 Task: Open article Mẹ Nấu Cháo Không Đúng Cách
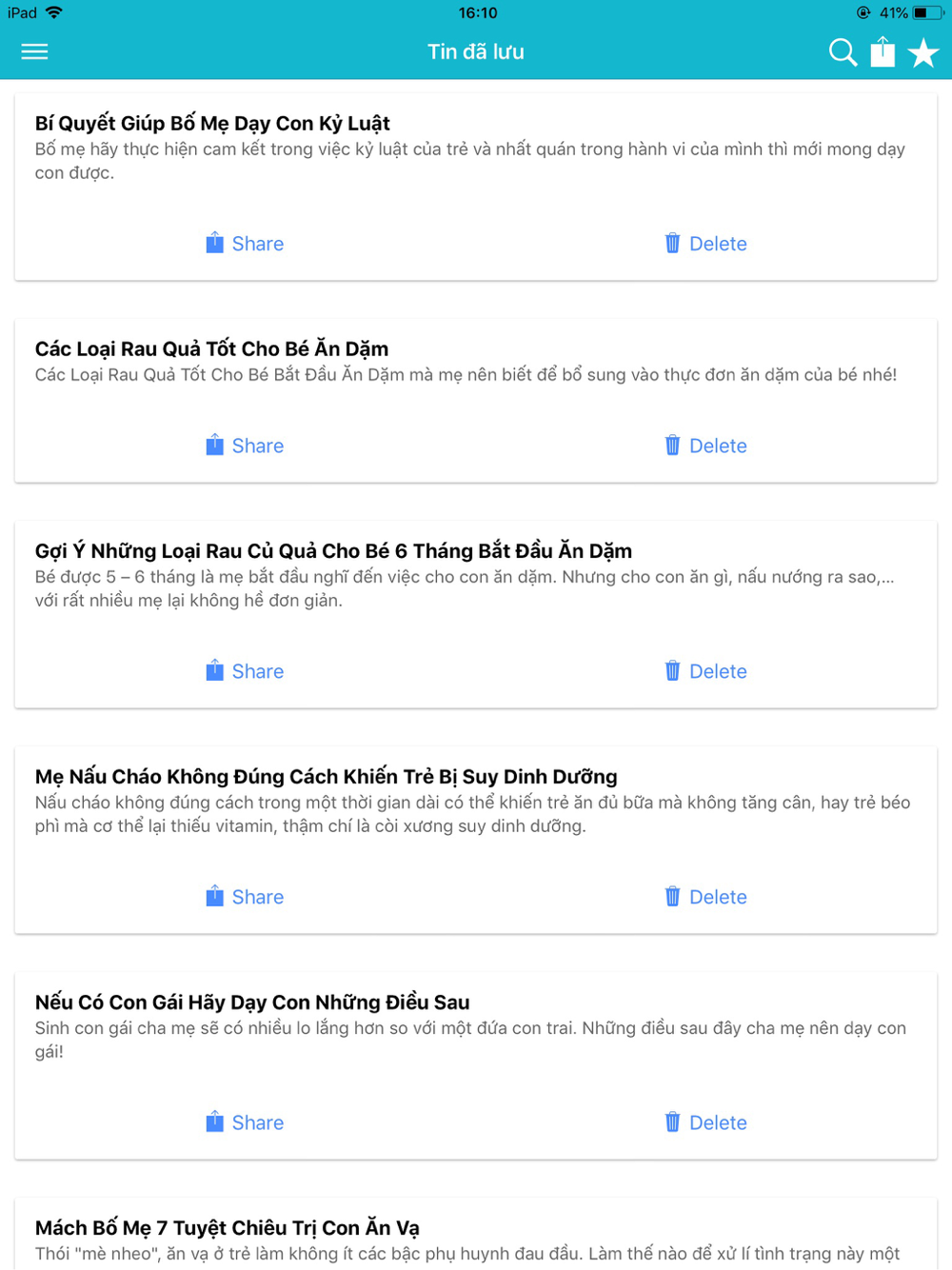(326, 776)
